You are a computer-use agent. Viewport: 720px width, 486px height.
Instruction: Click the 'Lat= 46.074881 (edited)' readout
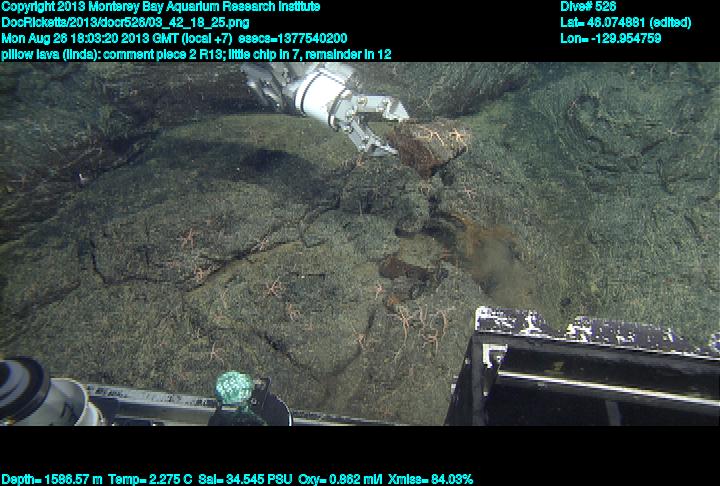625,23
